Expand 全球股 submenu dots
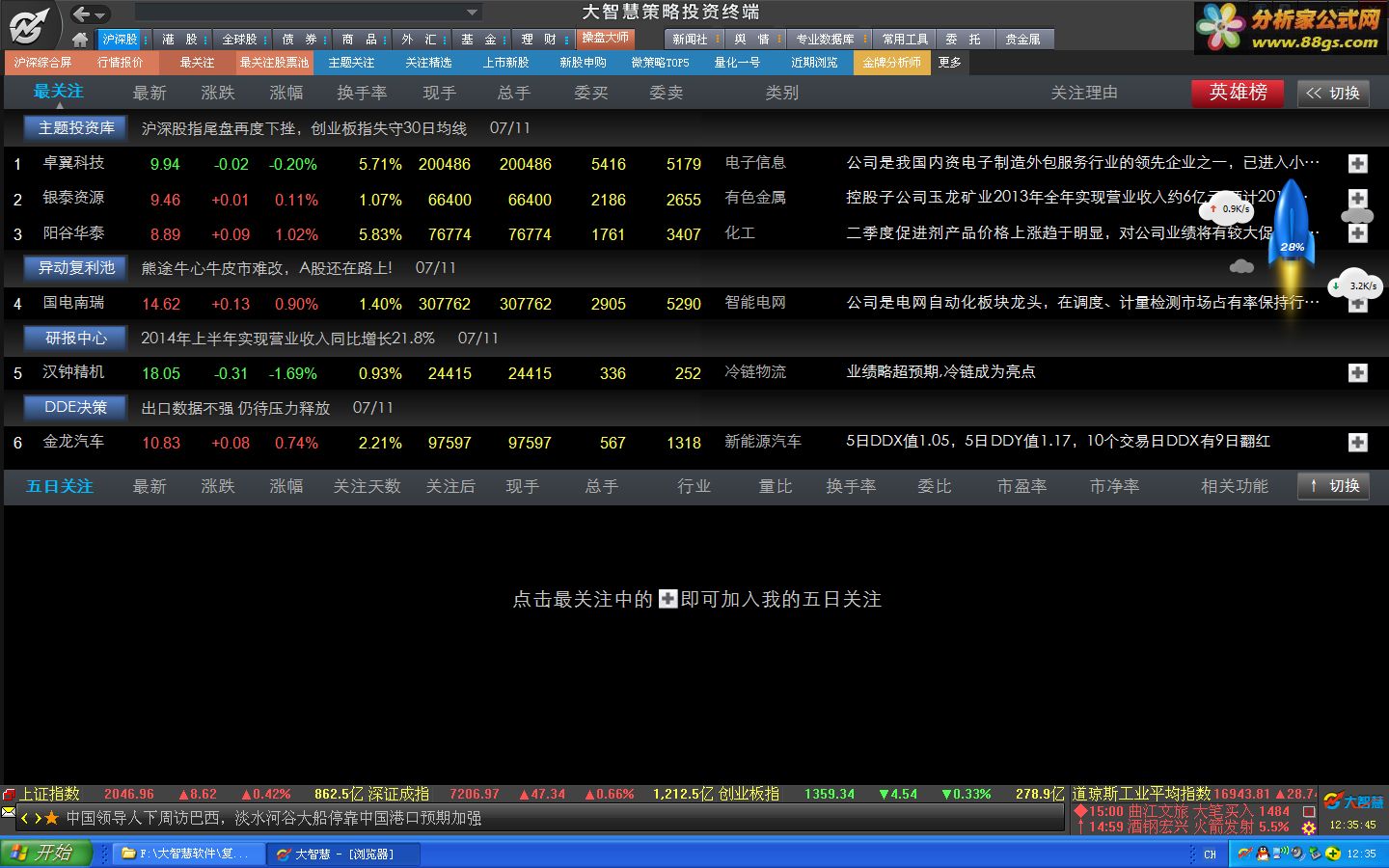Image resolution: width=1389 pixels, height=868 pixels. (x=266, y=40)
